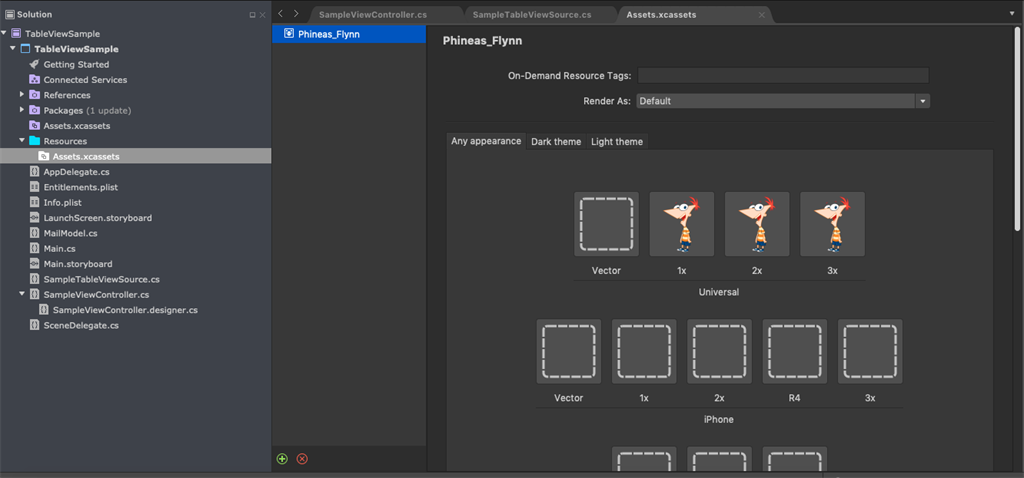Click the On-Demand Resource Tags field

point(783,76)
